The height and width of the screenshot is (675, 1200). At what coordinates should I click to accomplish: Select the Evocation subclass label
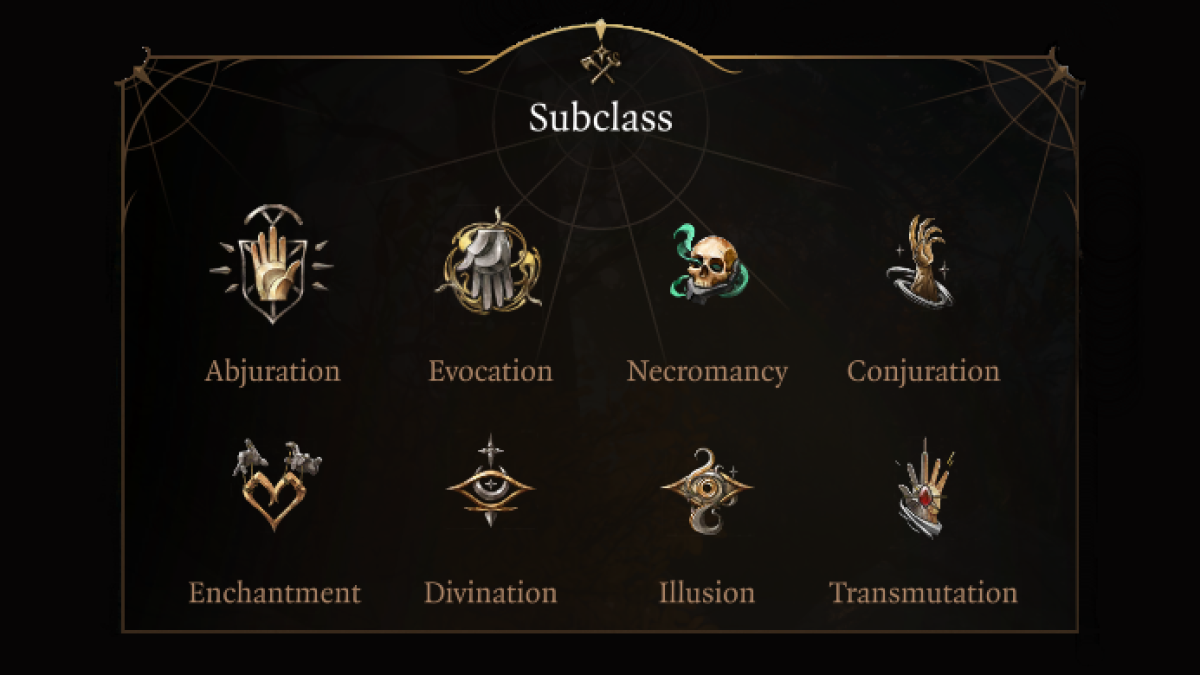click(x=490, y=371)
